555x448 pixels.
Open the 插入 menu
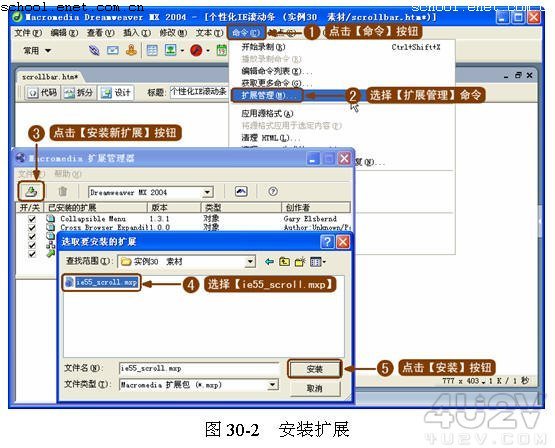(137, 33)
